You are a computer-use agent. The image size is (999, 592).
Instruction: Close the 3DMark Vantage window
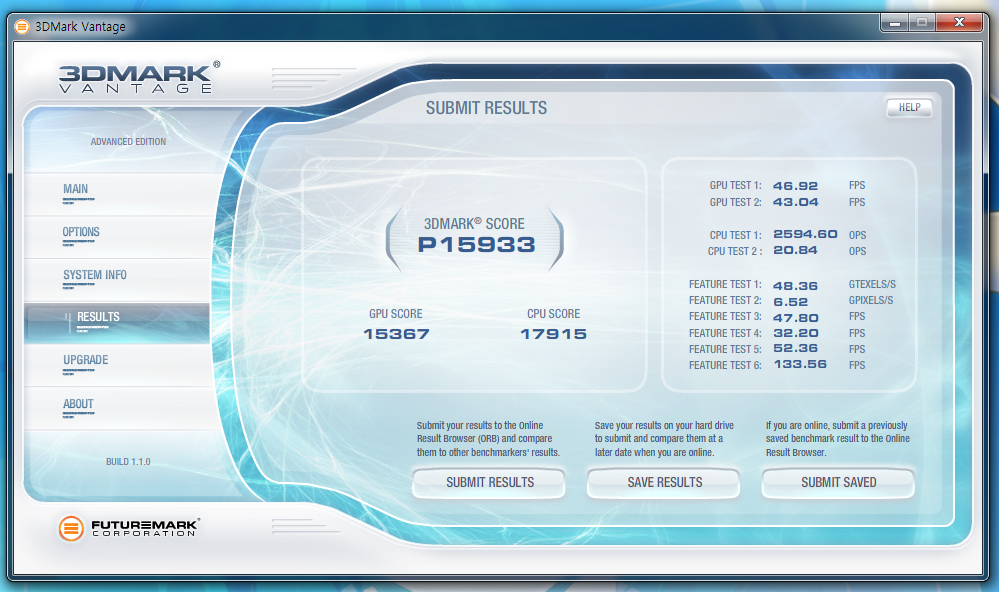(x=959, y=23)
